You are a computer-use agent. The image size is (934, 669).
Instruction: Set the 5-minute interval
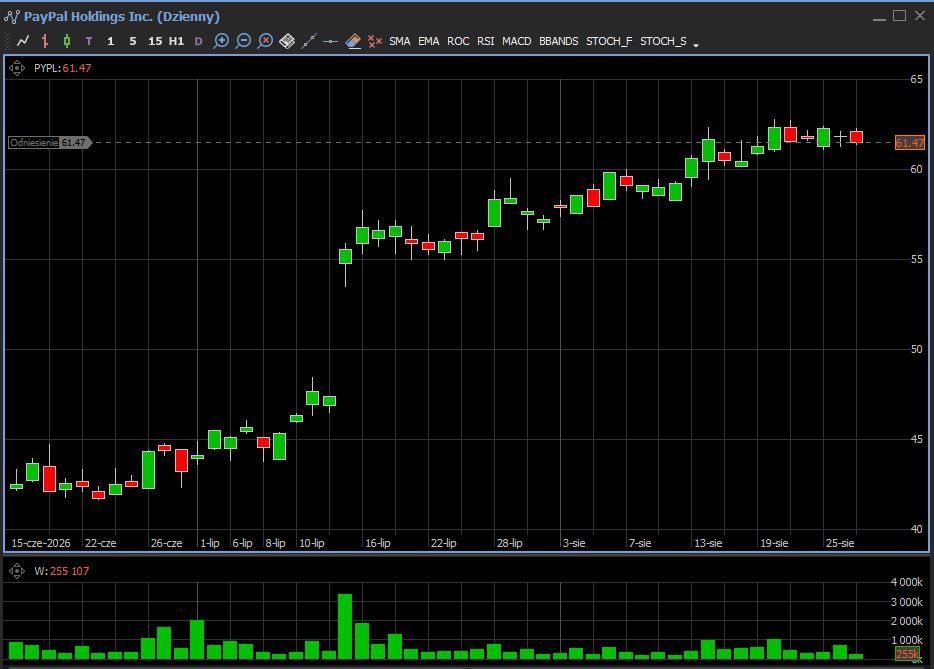[x=133, y=41]
